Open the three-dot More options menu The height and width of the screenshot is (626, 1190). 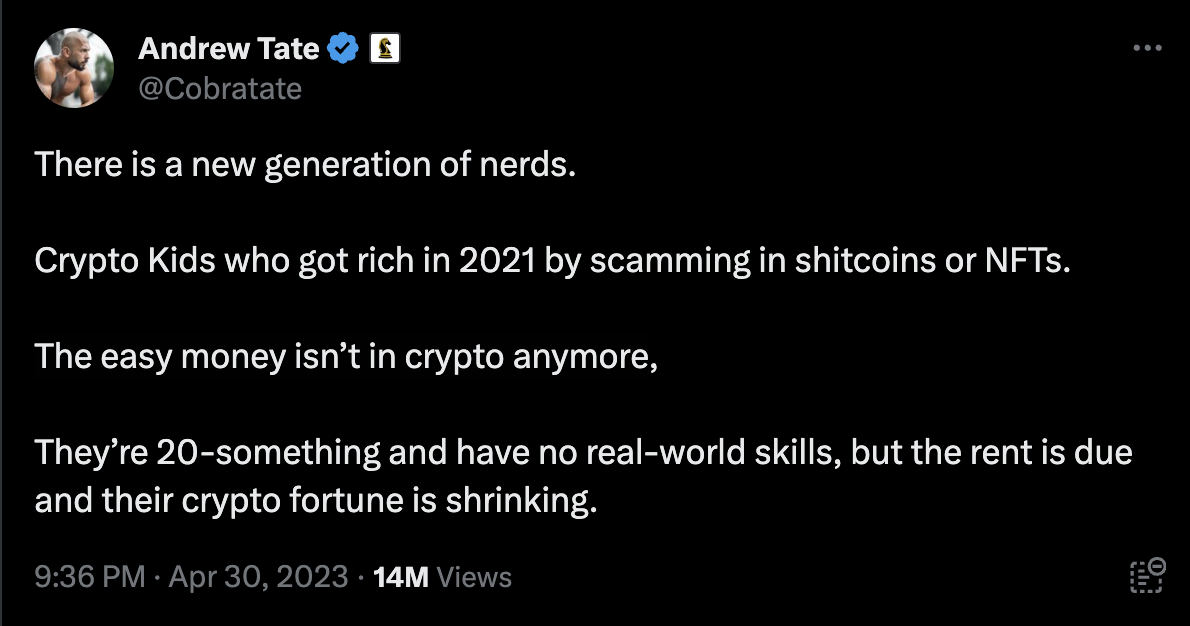pos(1145,48)
